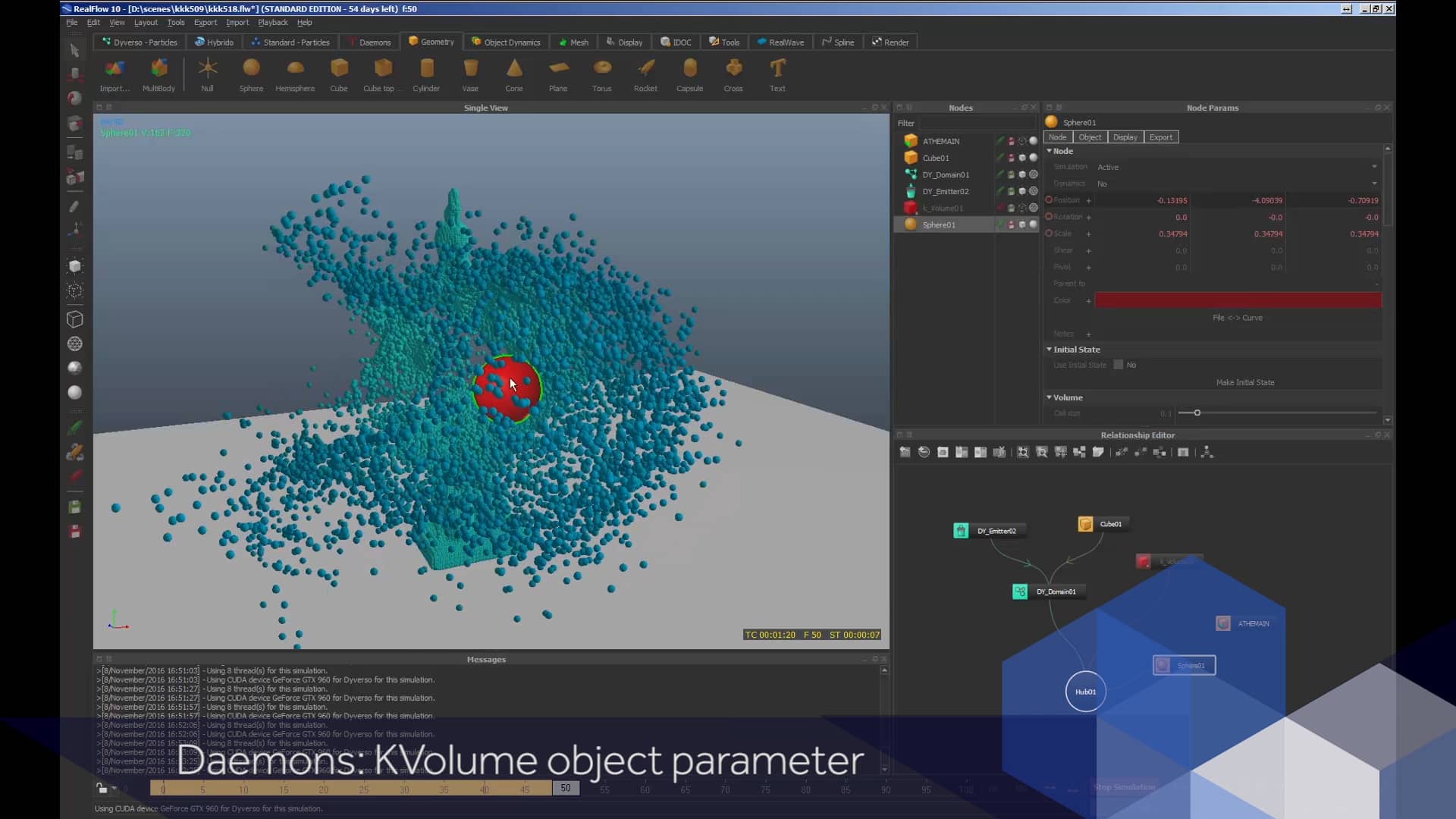Screen dimensions: 1456x819
Task: Toggle visibility dot for DY_Domain01 row
Action: [1033, 174]
